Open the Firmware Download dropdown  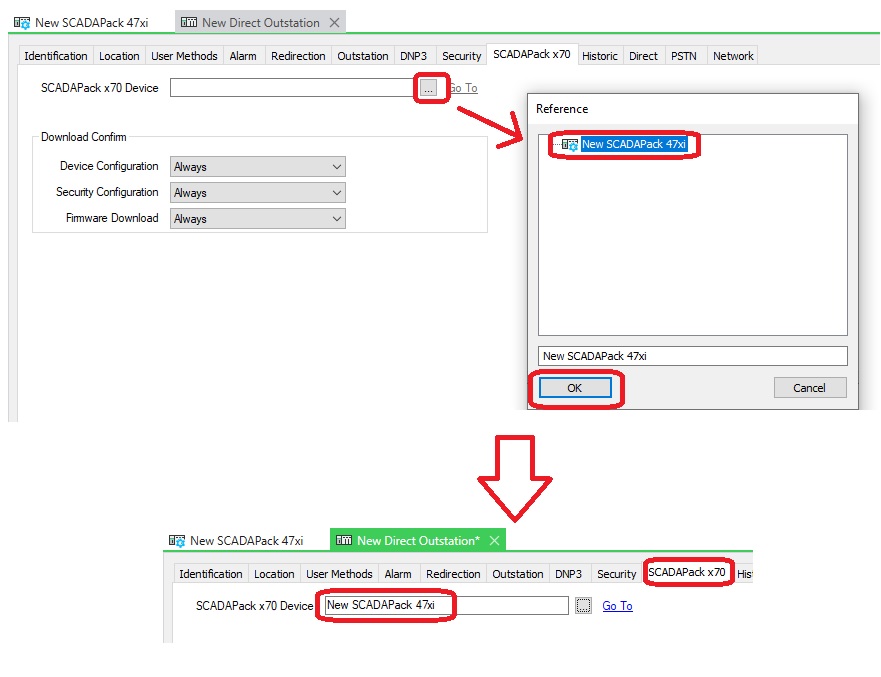click(x=258, y=219)
